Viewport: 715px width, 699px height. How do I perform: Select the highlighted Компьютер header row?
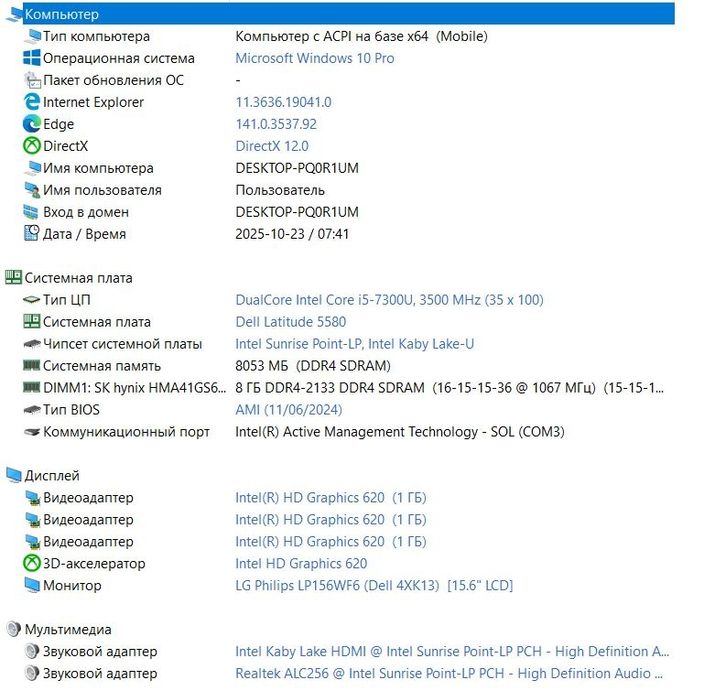point(349,14)
